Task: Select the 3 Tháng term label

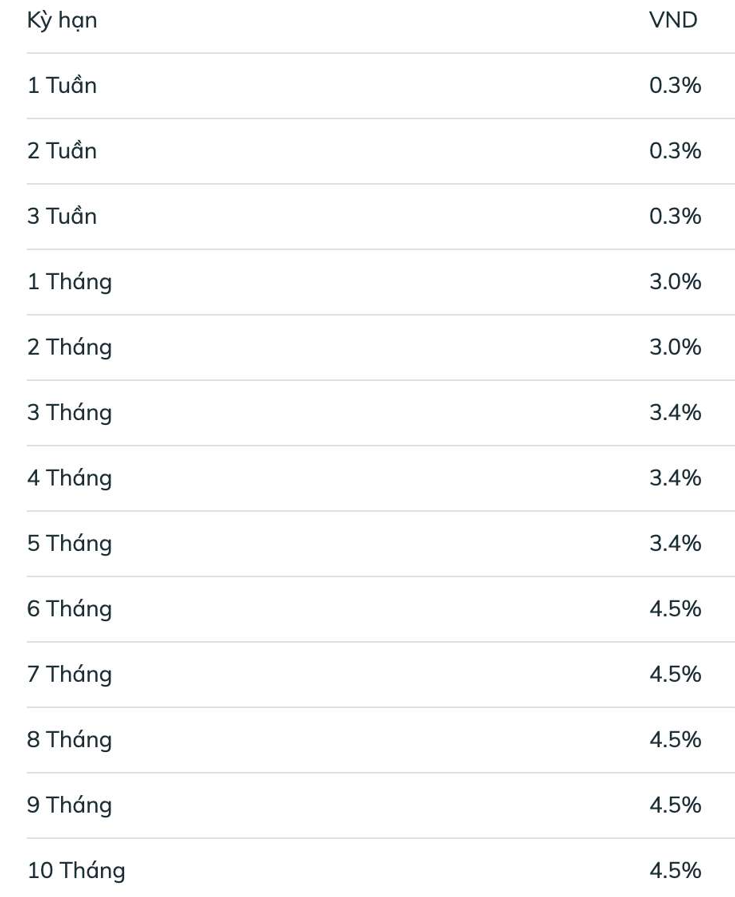Action: [x=69, y=413]
